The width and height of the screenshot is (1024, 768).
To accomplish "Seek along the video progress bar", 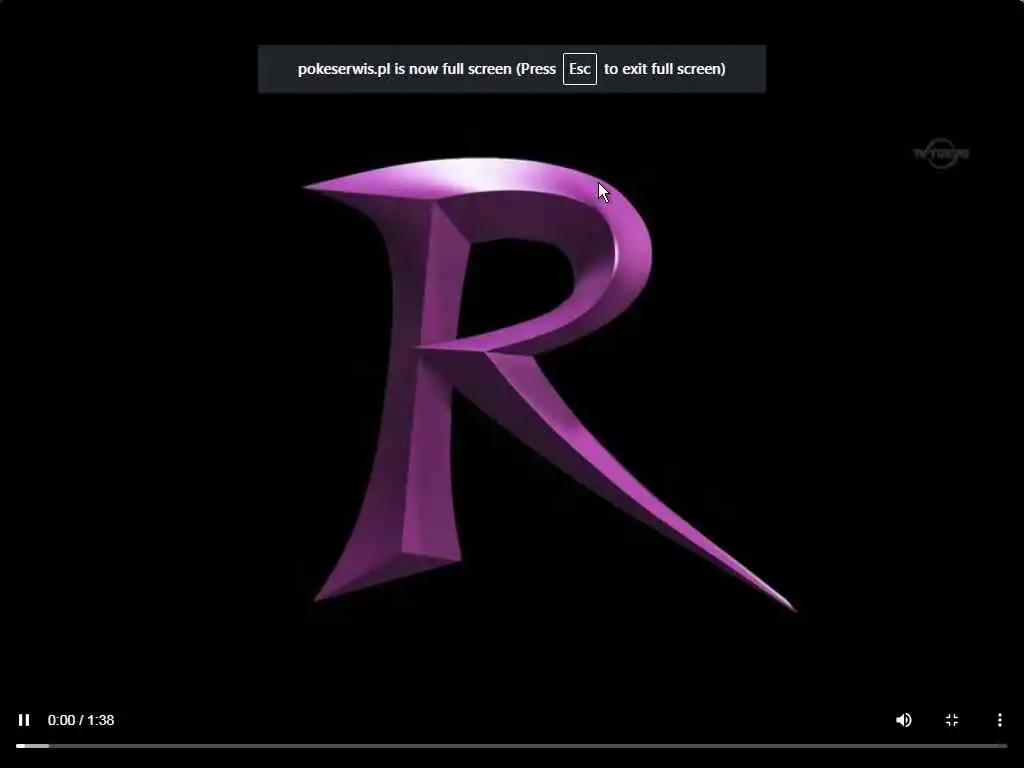I will 512,745.
